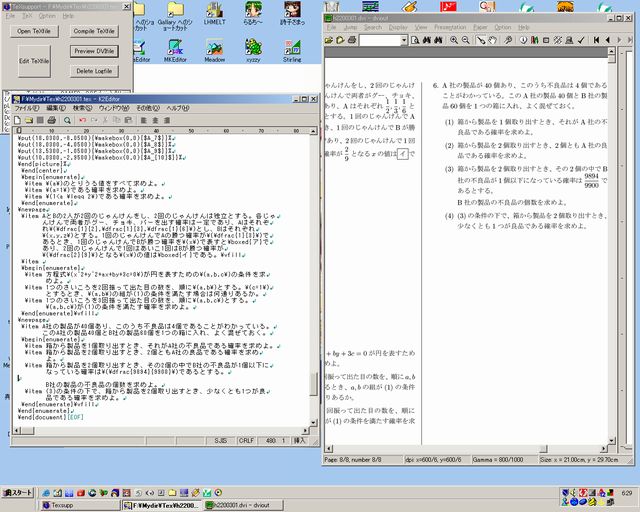Image resolution: width=640 pixels, height=512 pixels.
Task: Click Delete Logfile button
Action: [x=94, y=71]
